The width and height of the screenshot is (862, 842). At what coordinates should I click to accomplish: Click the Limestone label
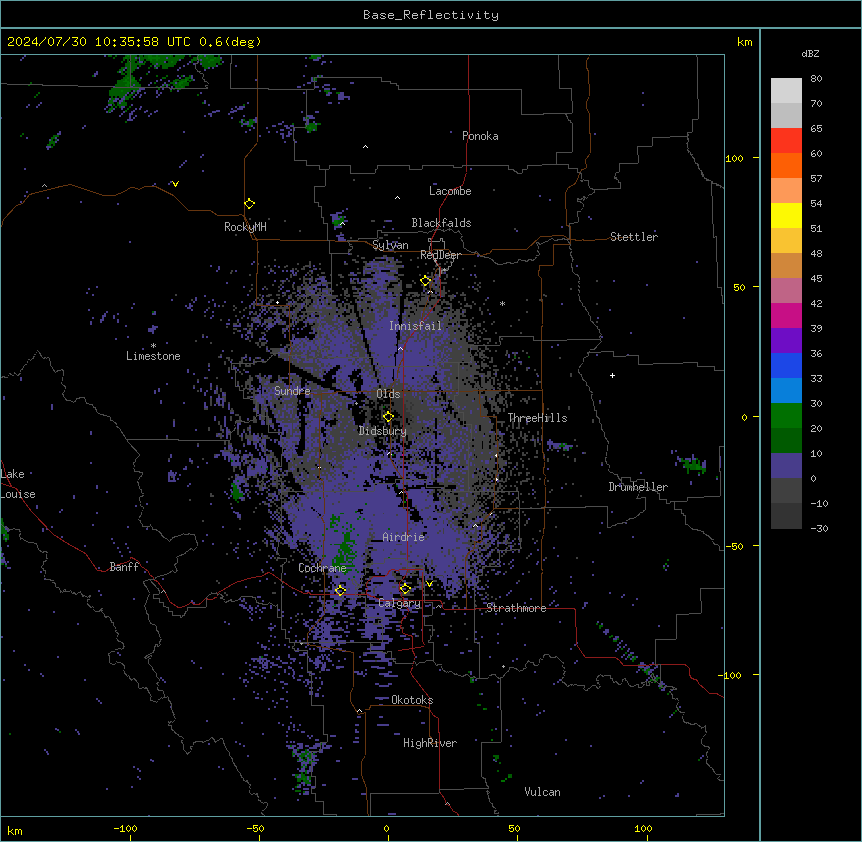tap(153, 356)
